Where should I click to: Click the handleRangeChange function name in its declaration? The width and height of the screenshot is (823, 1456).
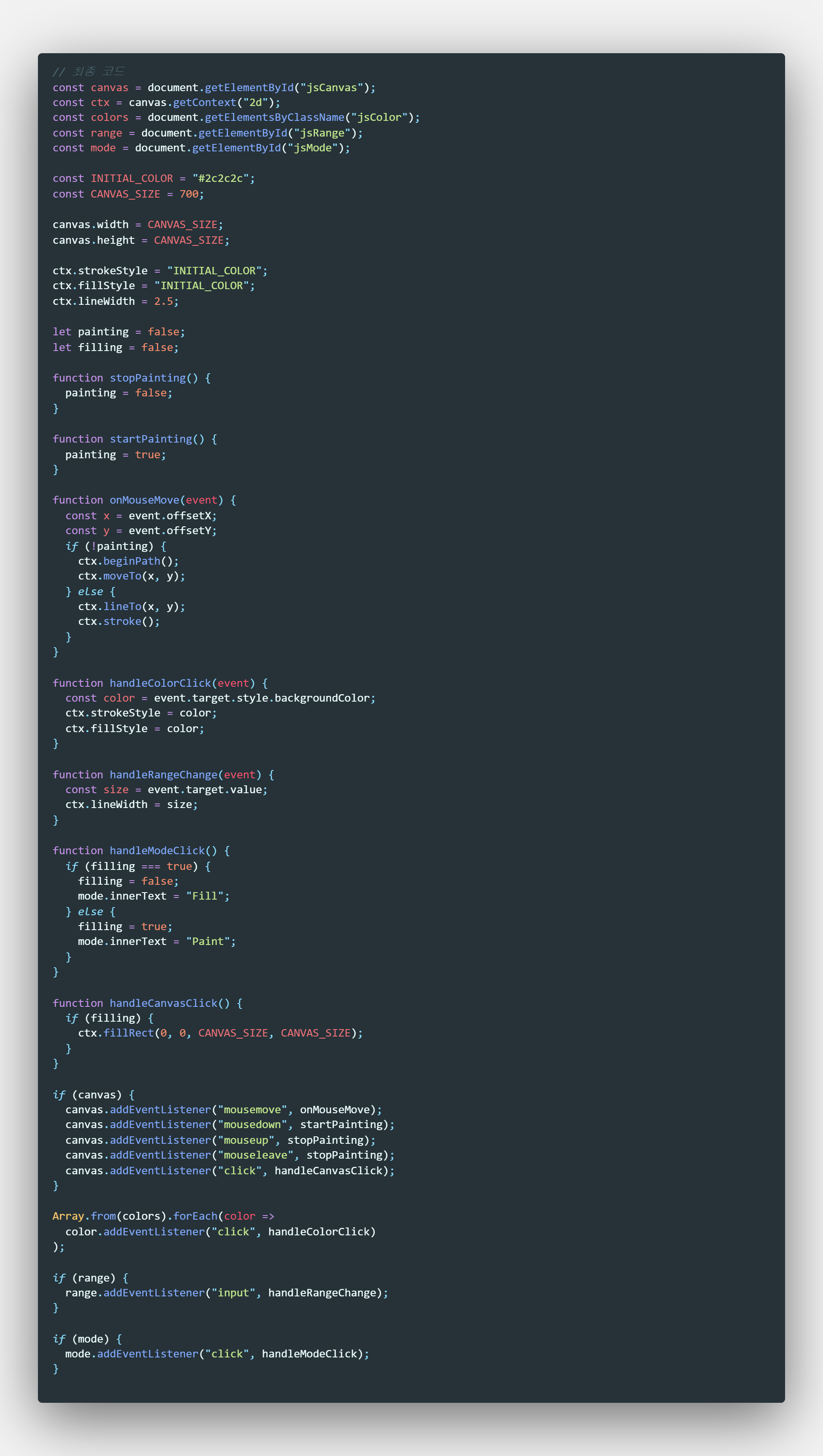(163, 775)
